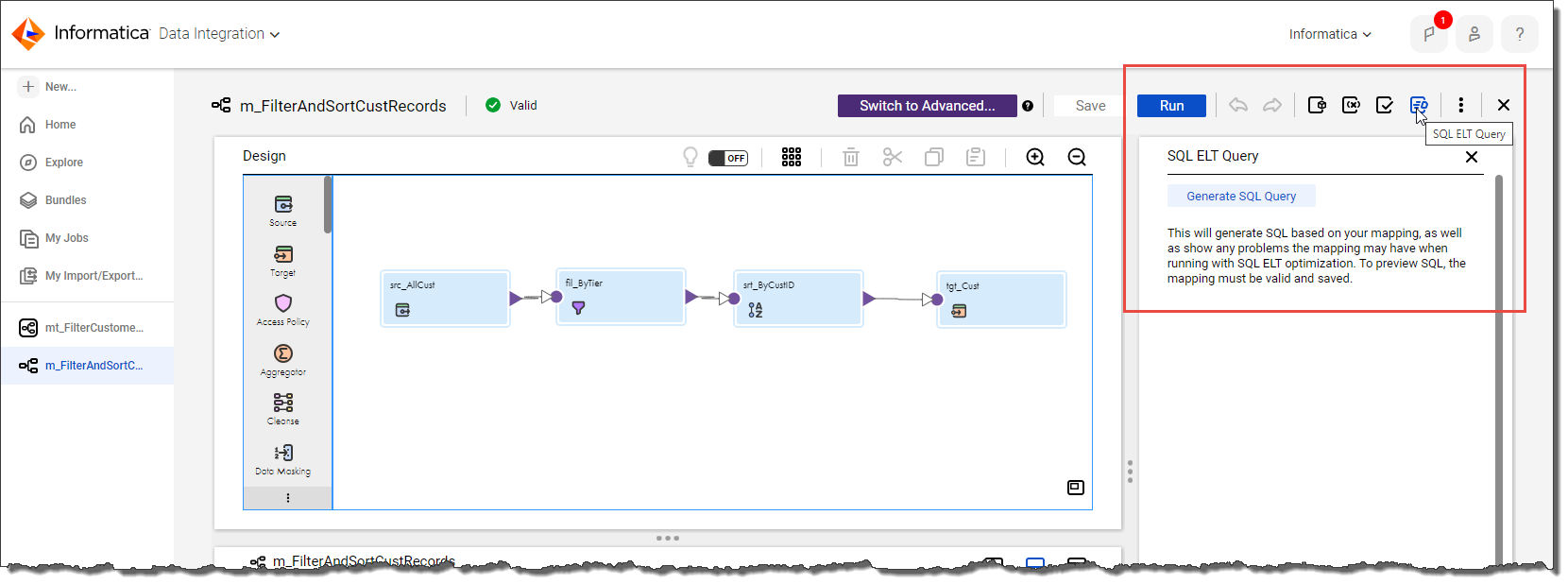Click the Save button
This screenshot has height=584, width=1568.
[x=1090, y=106]
